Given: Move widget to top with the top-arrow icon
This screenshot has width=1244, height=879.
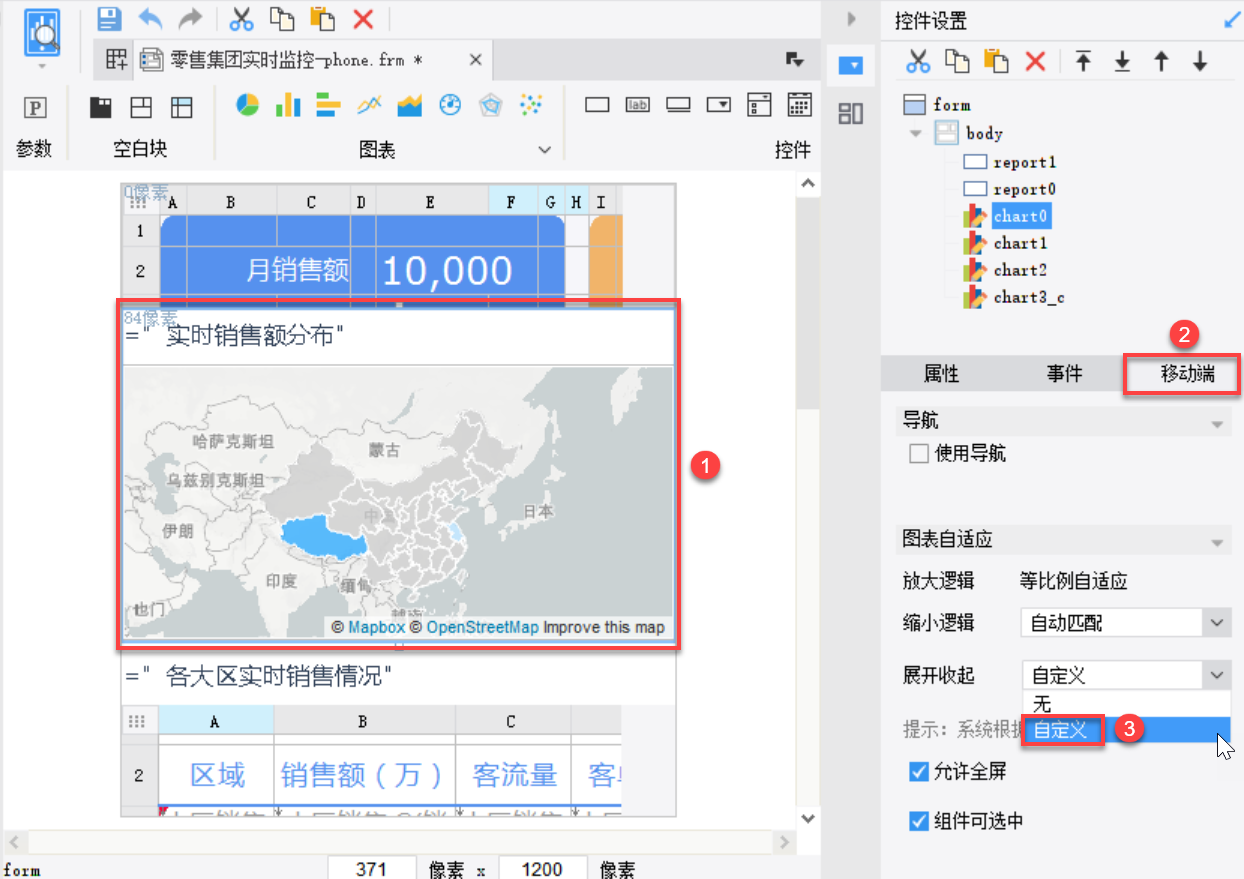Looking at the screenshot, I should click(x=1083, y=62).
